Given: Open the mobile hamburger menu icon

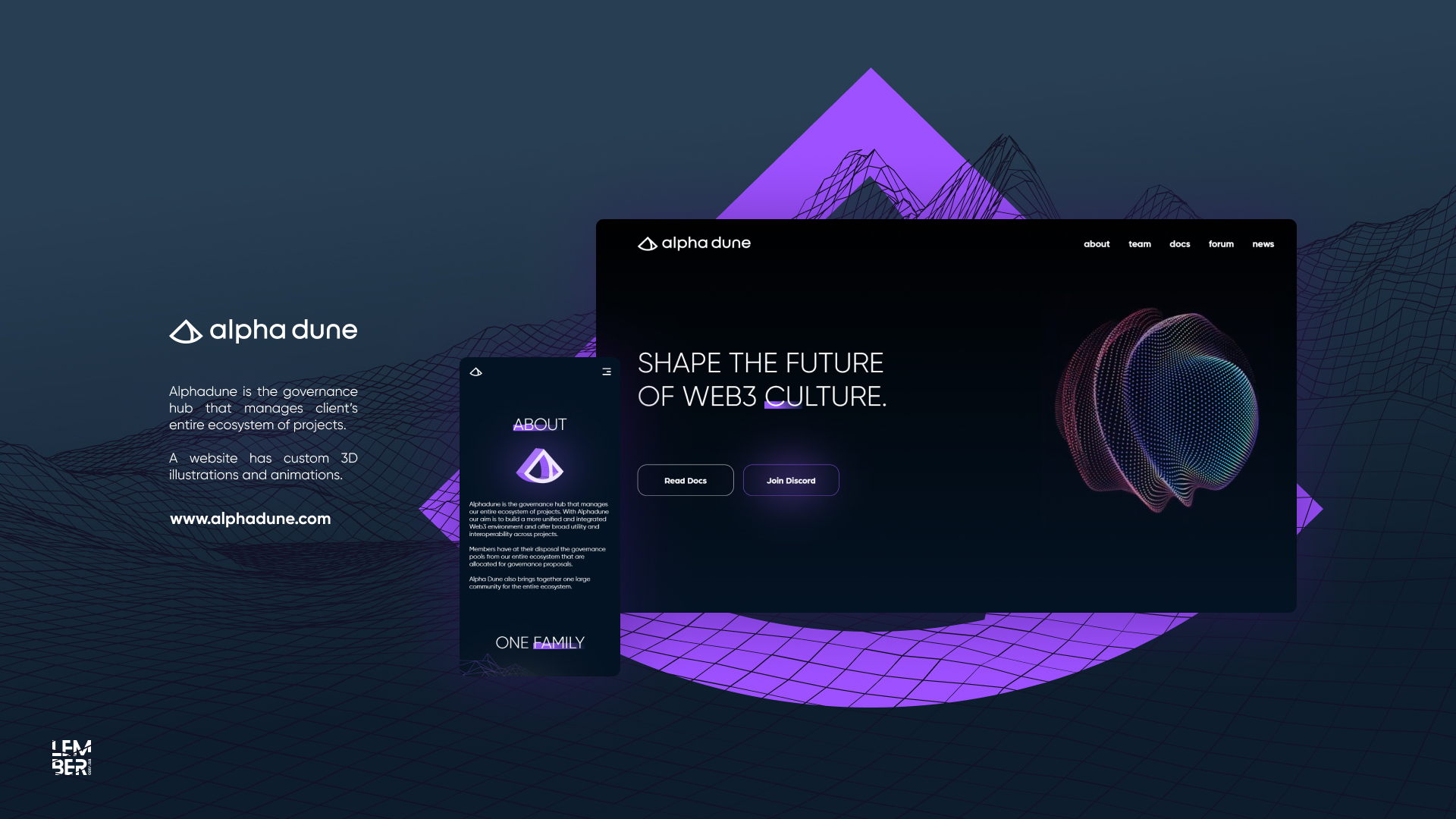Looking at the screenshot, I should pos(607,372).
